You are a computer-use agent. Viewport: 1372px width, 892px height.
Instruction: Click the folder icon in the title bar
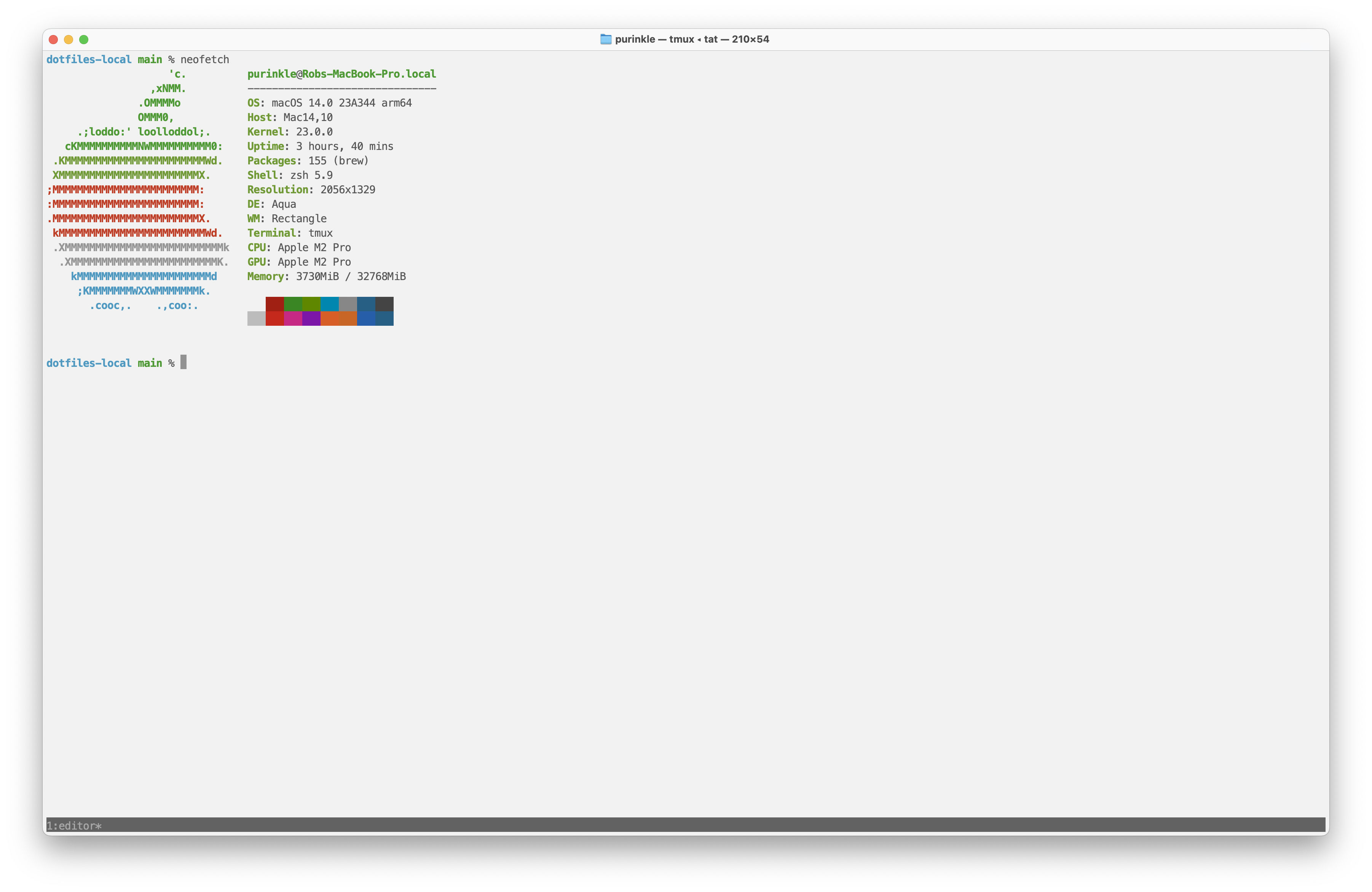click(x=605, y=39)
